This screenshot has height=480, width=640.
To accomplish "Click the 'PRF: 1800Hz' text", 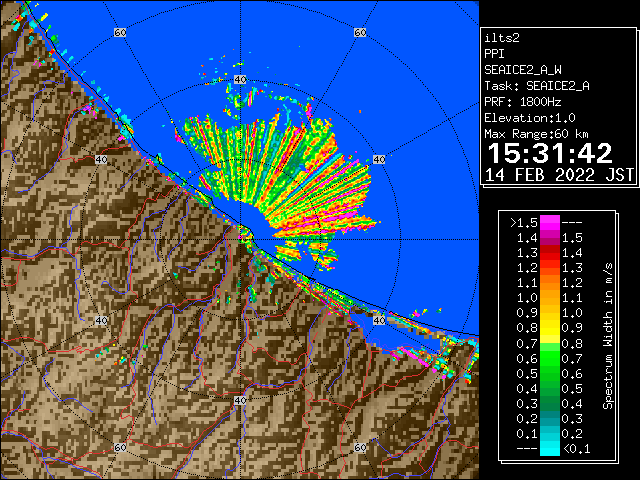I will coord(522,102).
